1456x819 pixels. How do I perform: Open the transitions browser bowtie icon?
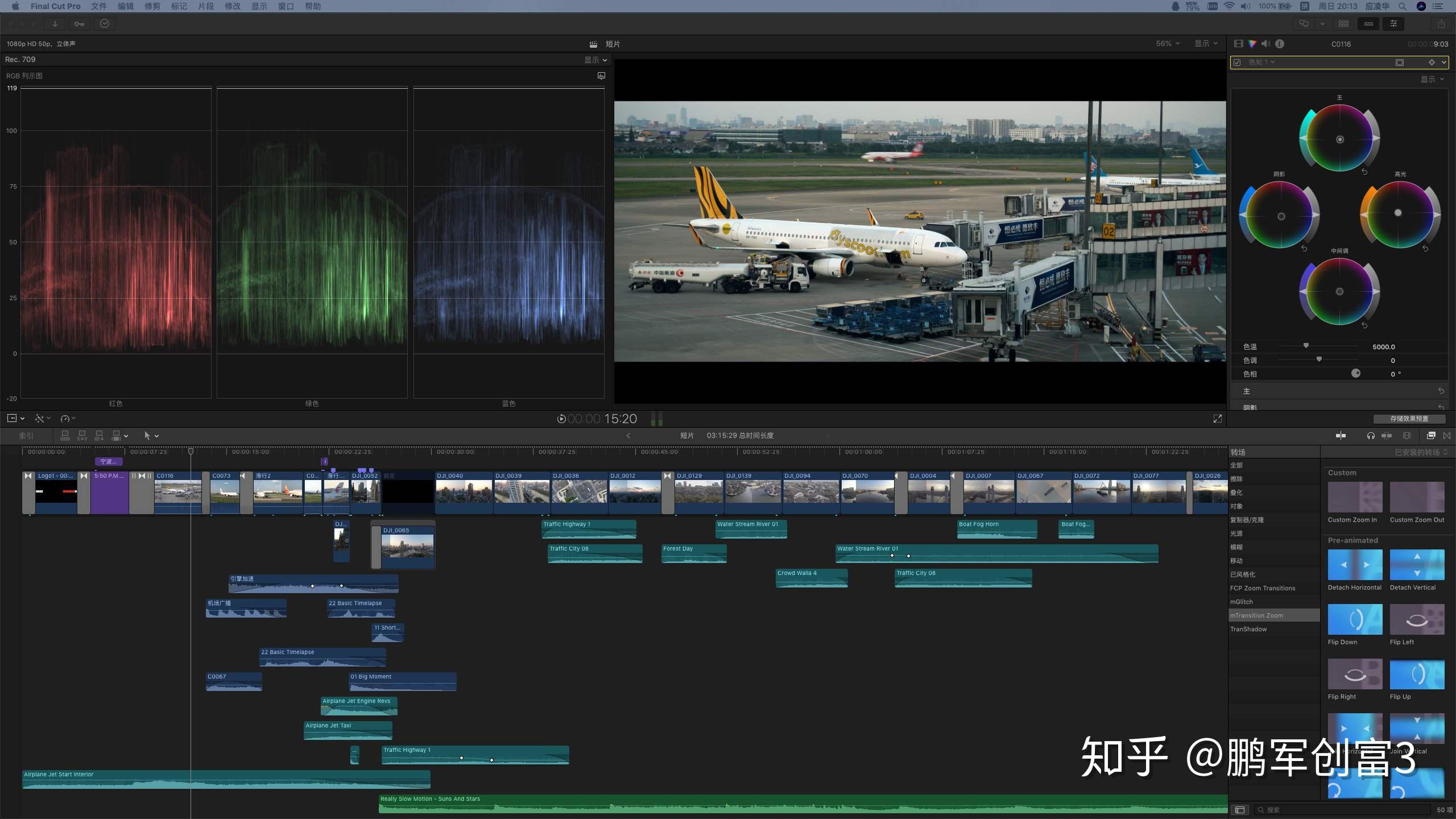click(x=1447, y=436)
